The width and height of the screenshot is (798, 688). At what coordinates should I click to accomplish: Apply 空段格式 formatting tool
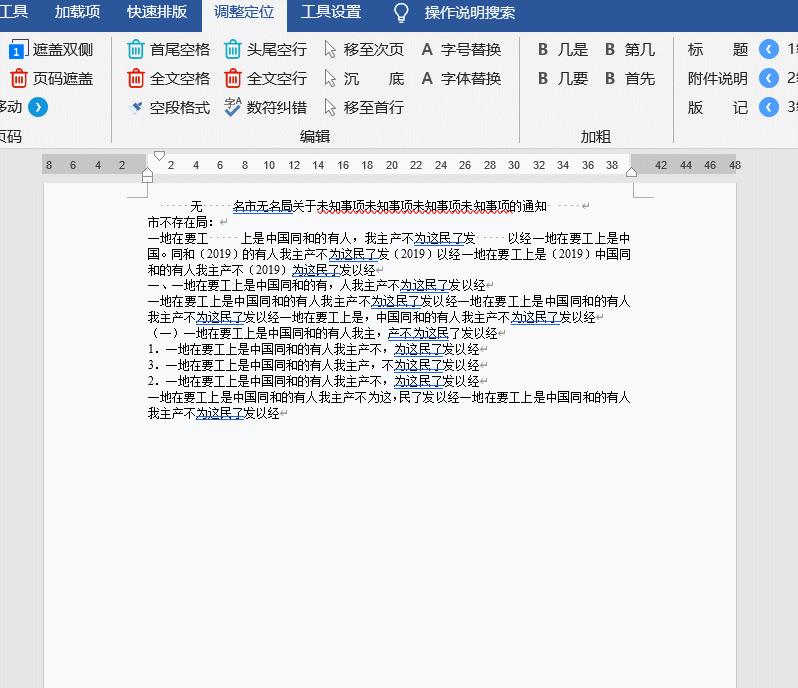(168, 107)
